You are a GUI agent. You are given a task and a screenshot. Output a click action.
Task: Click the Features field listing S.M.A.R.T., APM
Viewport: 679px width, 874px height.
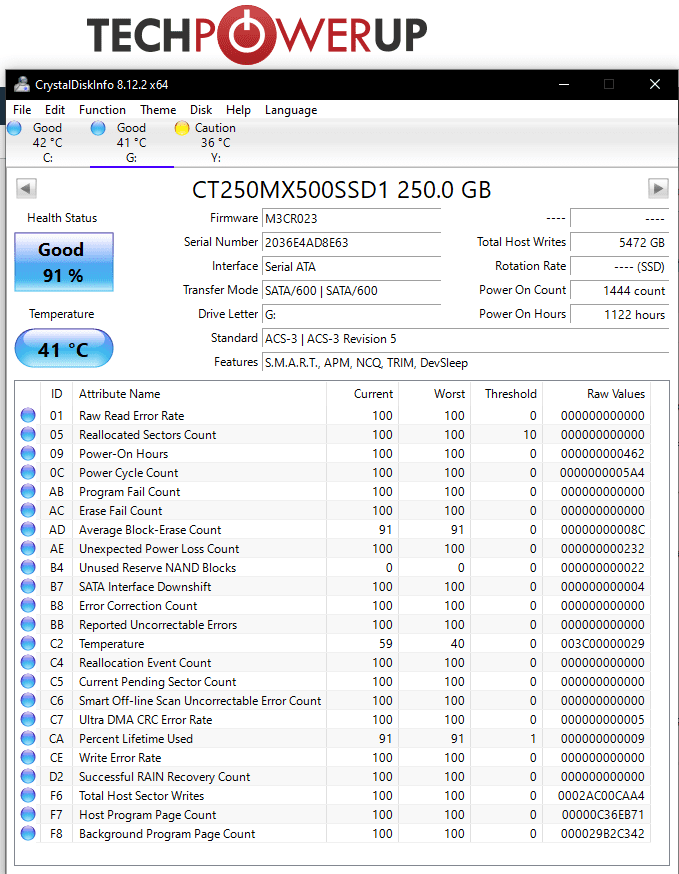coord(465,363)
